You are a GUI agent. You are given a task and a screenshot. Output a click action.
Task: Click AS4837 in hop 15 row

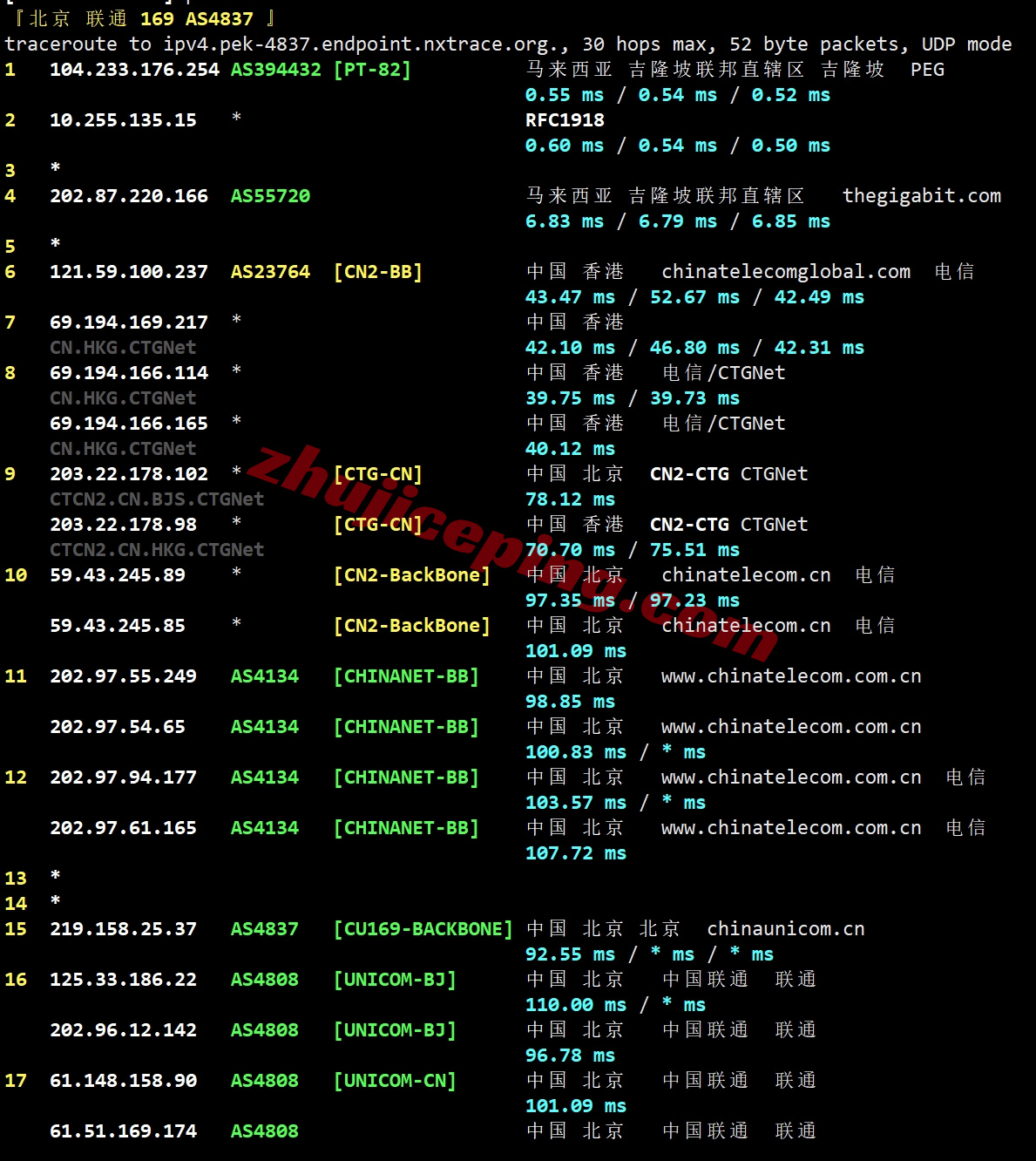tap(264, 929)
